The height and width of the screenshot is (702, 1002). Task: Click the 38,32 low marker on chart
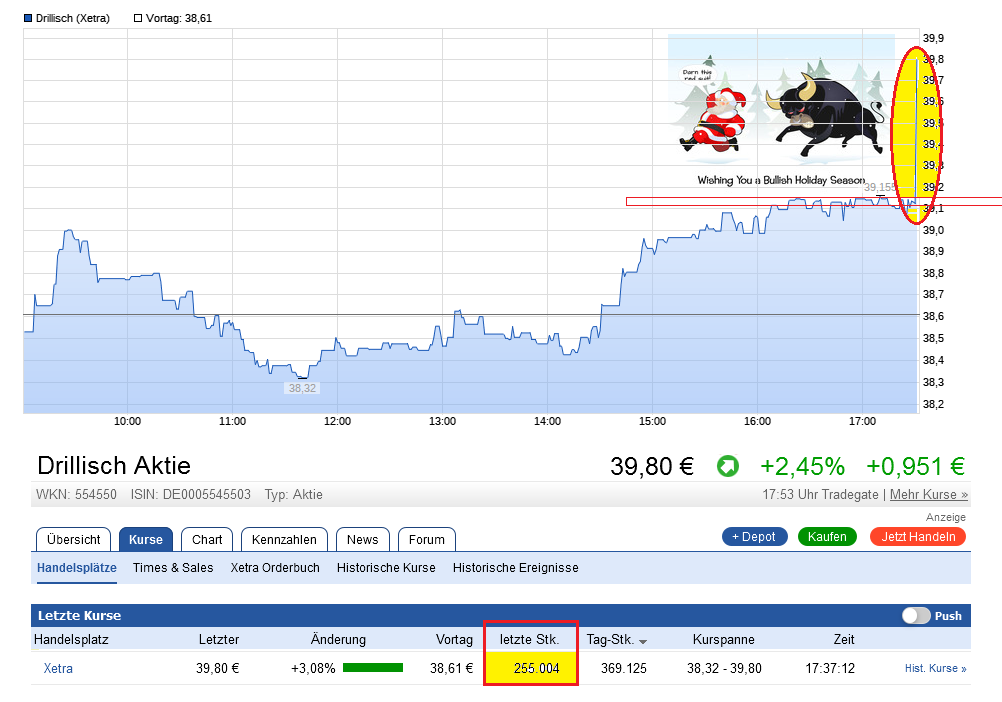coord(302,388)
